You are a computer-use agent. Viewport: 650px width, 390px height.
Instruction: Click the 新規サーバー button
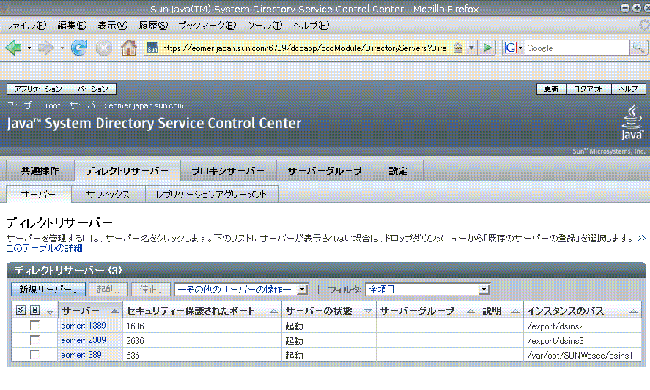pos(49,289)
